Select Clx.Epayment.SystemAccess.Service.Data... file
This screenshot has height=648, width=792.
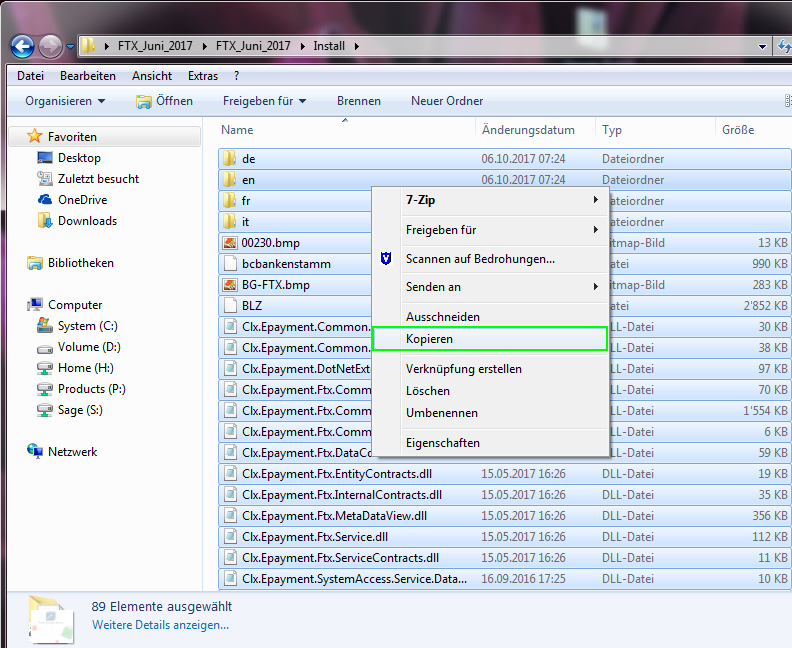coord(505,579)
